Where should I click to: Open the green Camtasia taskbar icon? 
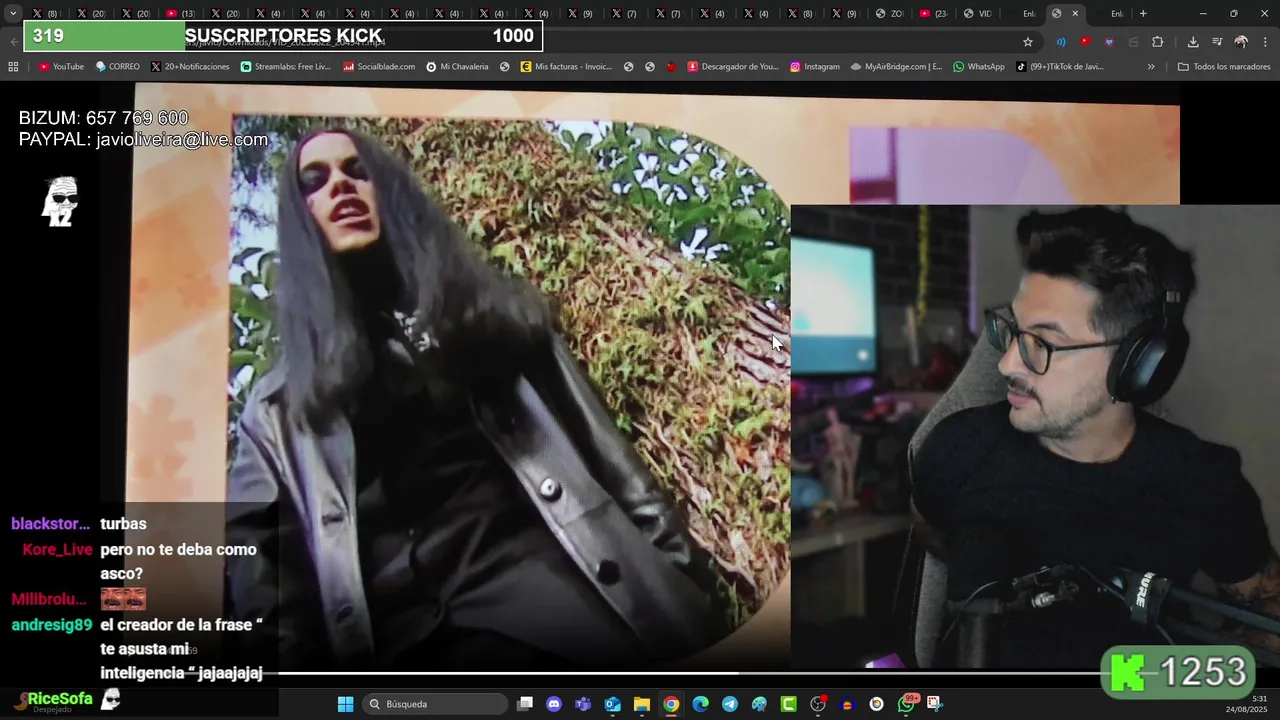tap(789, 704)
